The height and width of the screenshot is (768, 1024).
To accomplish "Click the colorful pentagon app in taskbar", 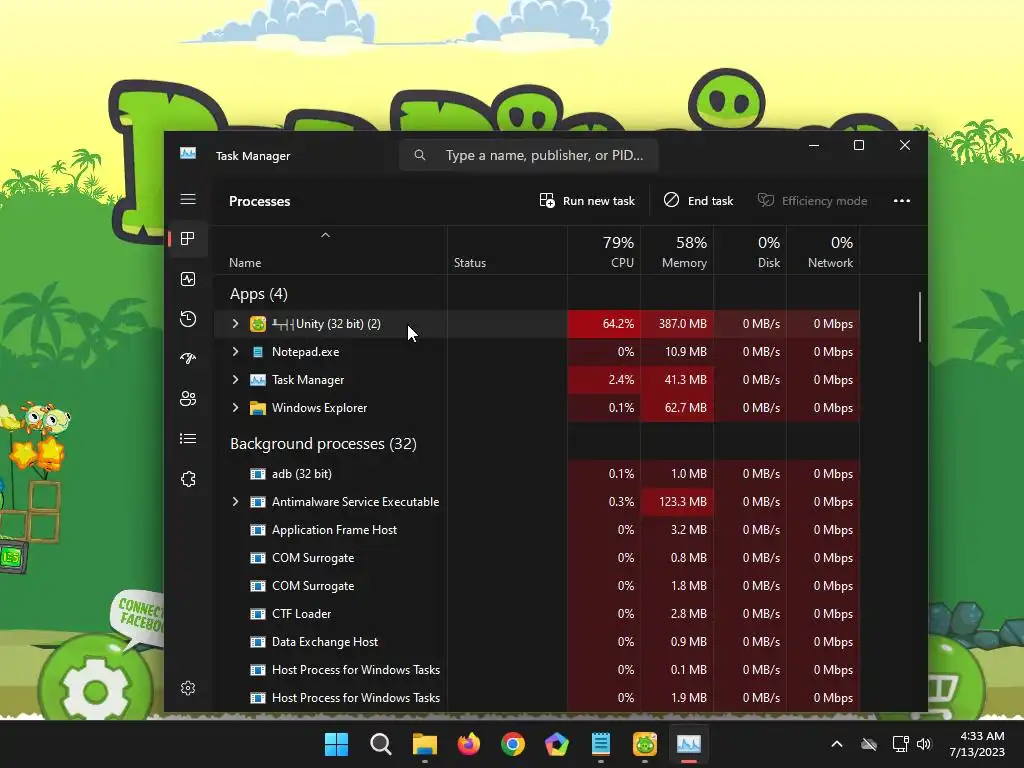I will pyautogui.click(x=556, y=744).
